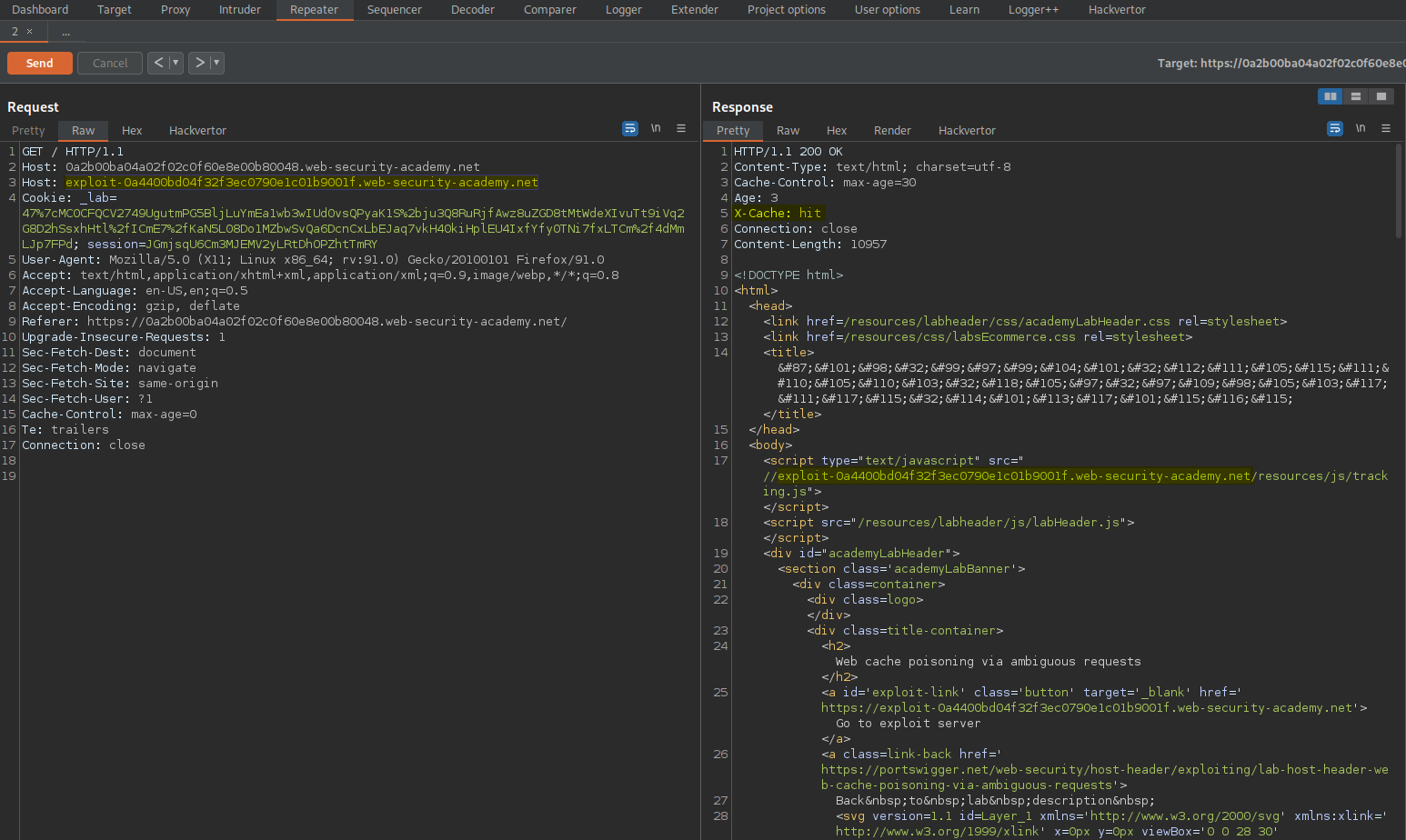The width and height of the screenshot is (1406, 840).
Task: Open Project options tab
Action: pyautogui.click(x=786, y=9)
